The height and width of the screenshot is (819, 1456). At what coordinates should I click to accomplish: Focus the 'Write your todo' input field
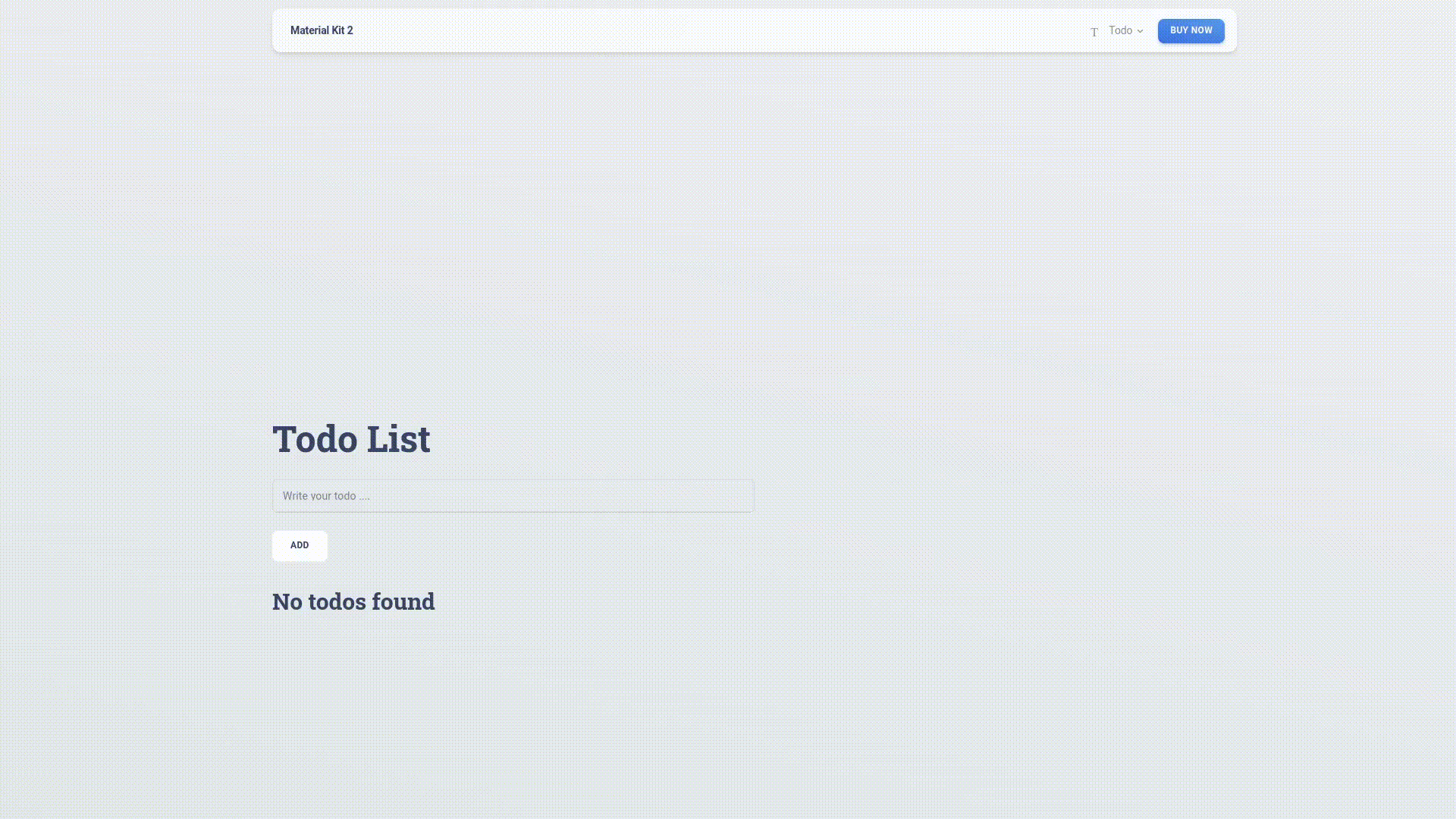point(513,496)
